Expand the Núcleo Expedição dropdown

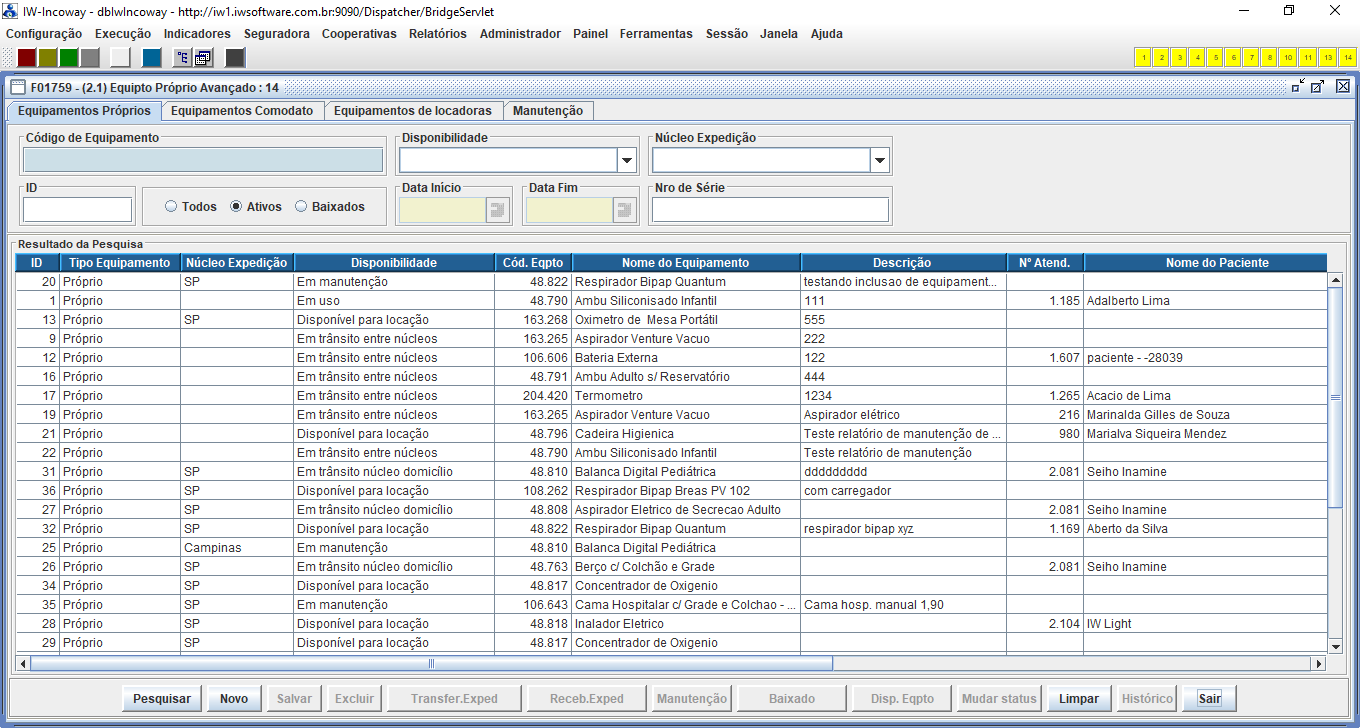pos(879,160)
